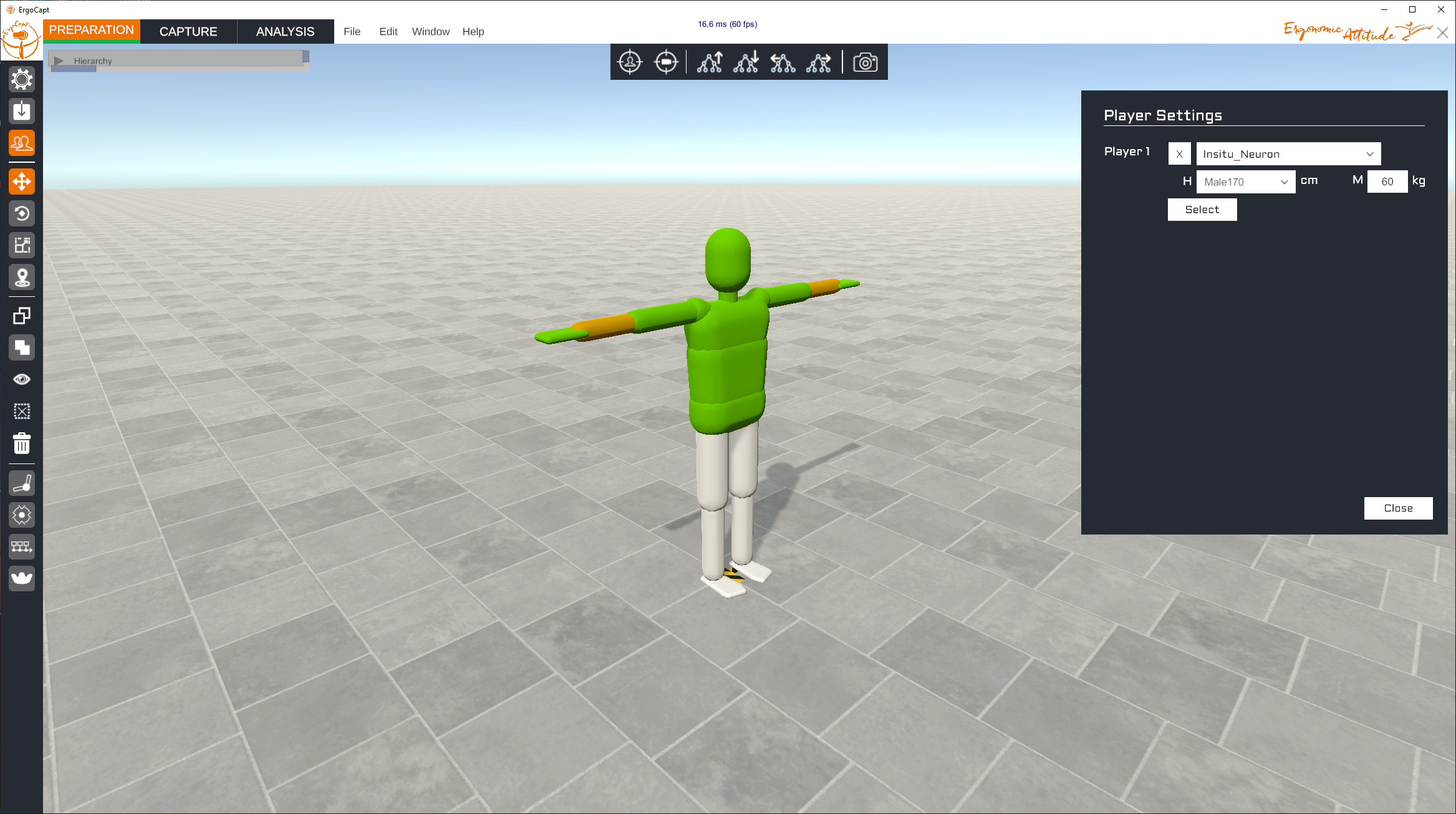This screenshot has height=814, width=1456.
Task: Activate the orange move/translate tool
Action: tap(22, 182)
